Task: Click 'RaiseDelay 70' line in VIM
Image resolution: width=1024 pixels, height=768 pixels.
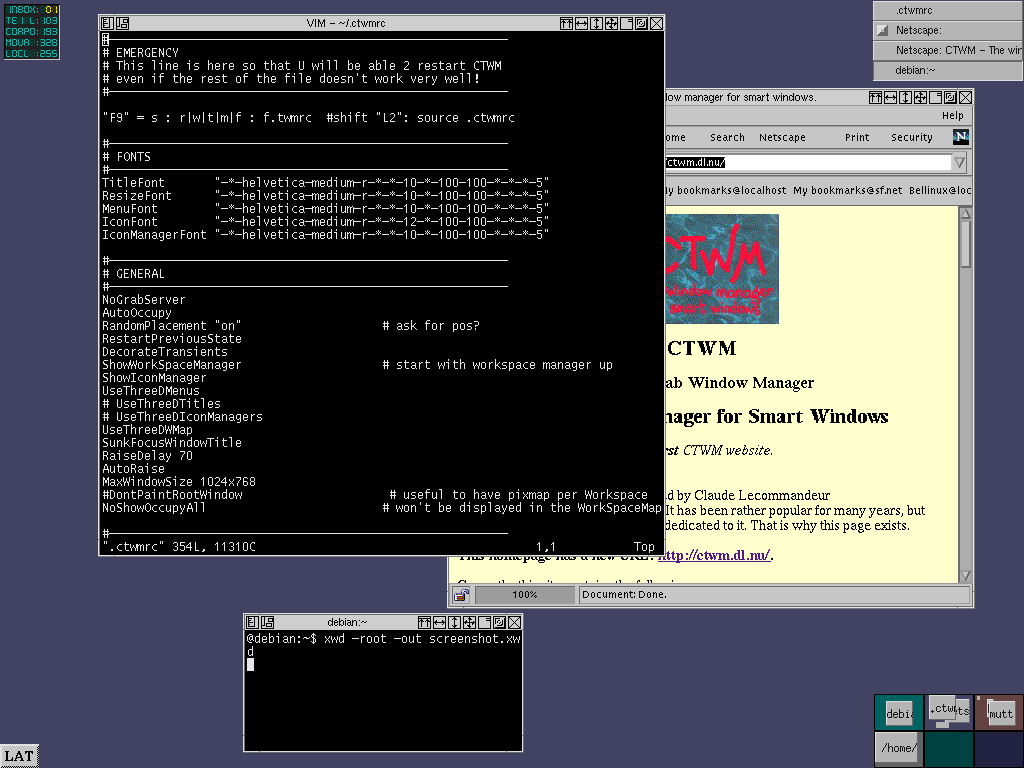Action: [148, 456]
